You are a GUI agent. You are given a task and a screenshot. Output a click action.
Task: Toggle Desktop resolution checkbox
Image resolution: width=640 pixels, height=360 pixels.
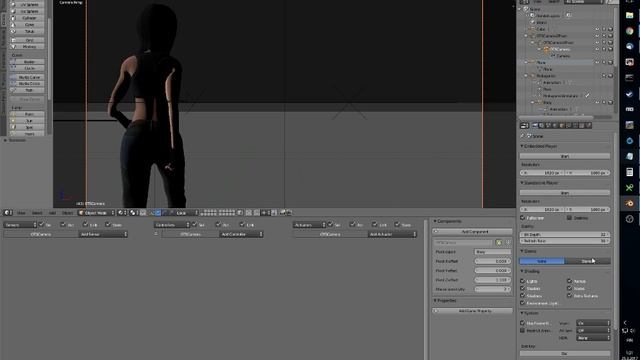[x=569, y=218]
